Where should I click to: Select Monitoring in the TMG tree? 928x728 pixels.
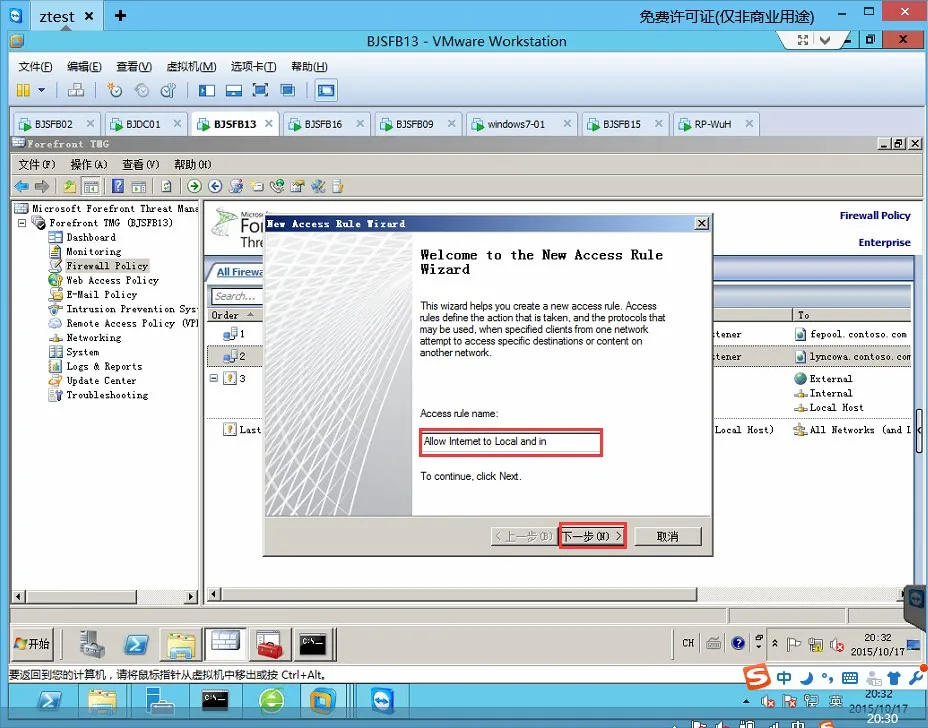[94, 252]
